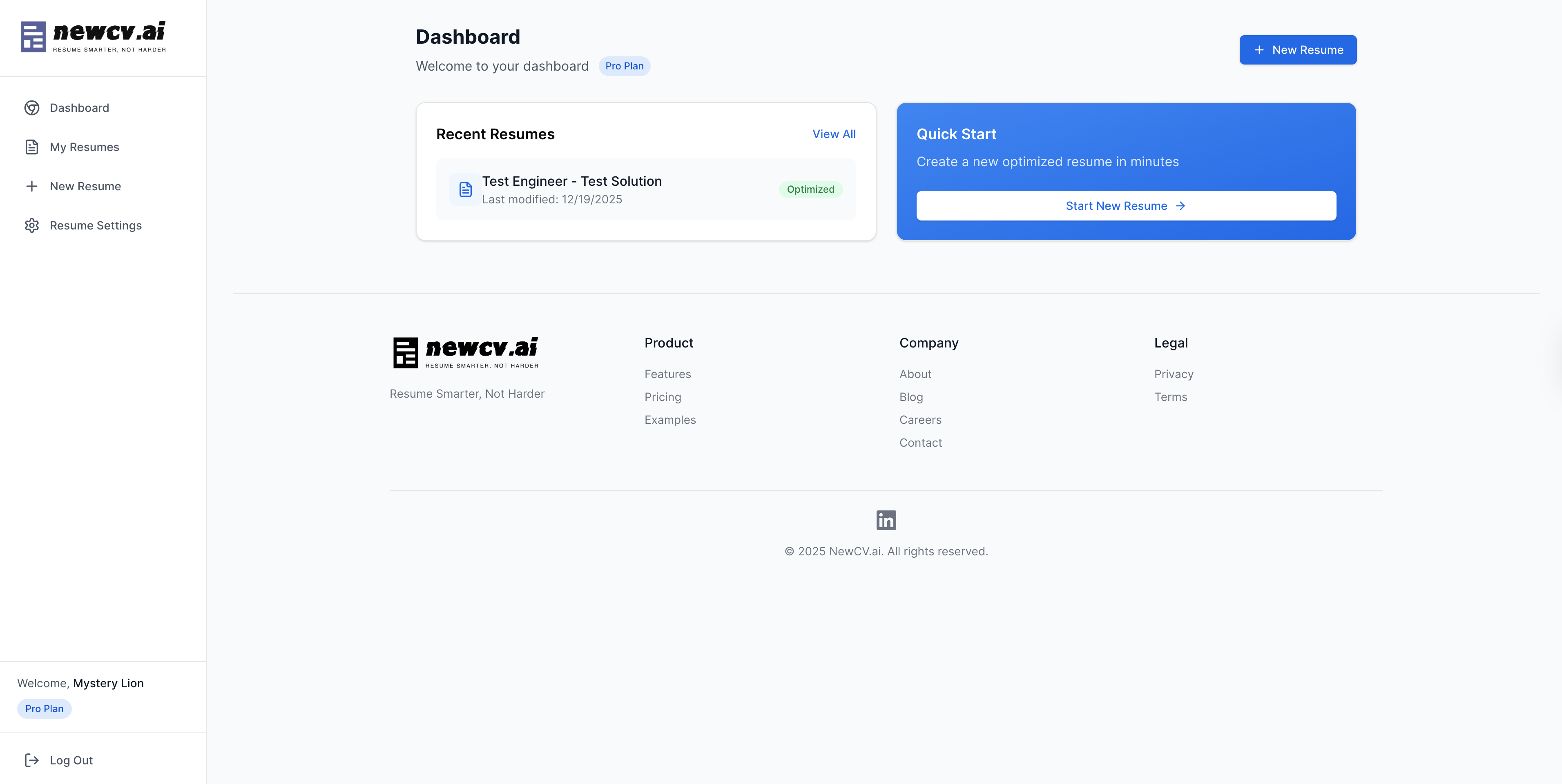Click the document icon beside Test Engineer resume
Viewport: 1562px width, 784px height.
[464, 189]
